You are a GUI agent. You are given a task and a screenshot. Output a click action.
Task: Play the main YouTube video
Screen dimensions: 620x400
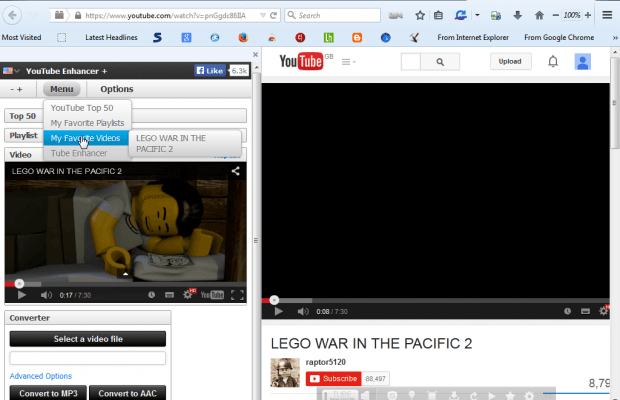click(279, 311)
